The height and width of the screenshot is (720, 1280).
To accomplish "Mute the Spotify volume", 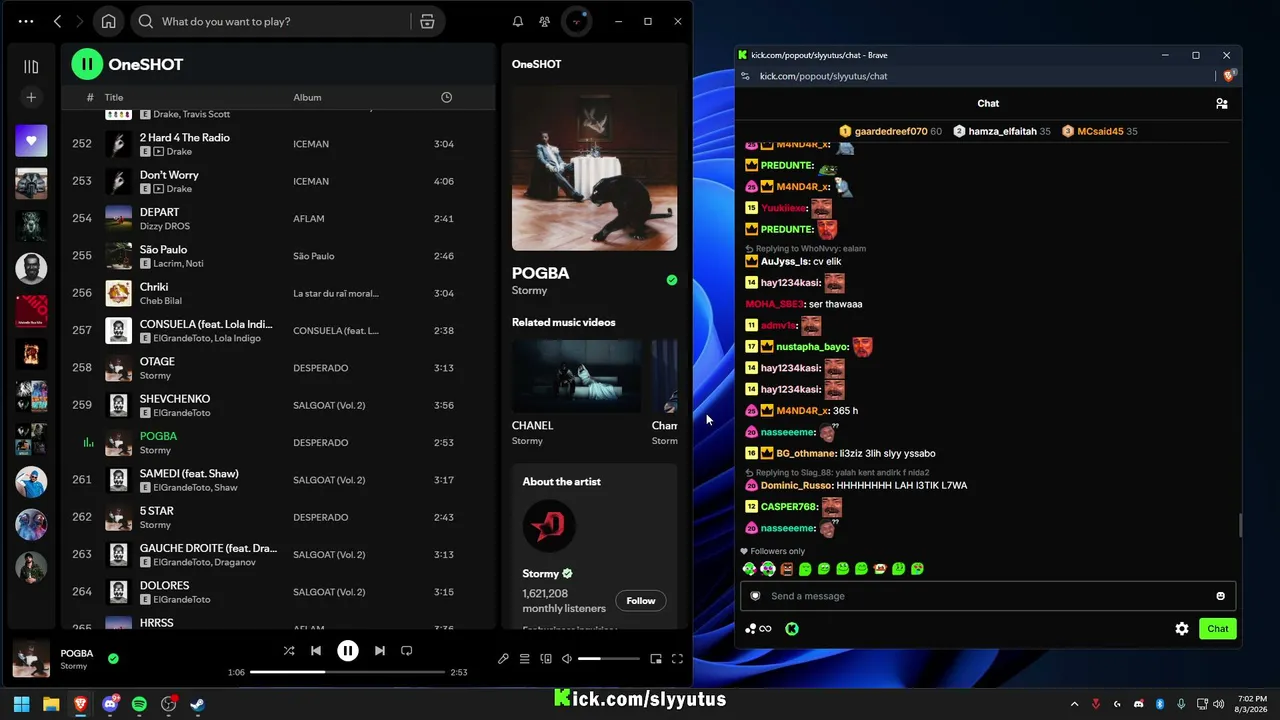I will click(567, 659).
